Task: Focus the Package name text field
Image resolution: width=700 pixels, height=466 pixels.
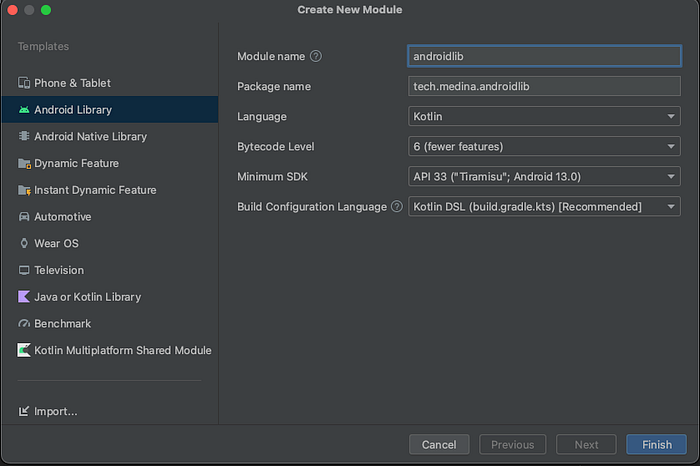Action: [x=545, y=87]
